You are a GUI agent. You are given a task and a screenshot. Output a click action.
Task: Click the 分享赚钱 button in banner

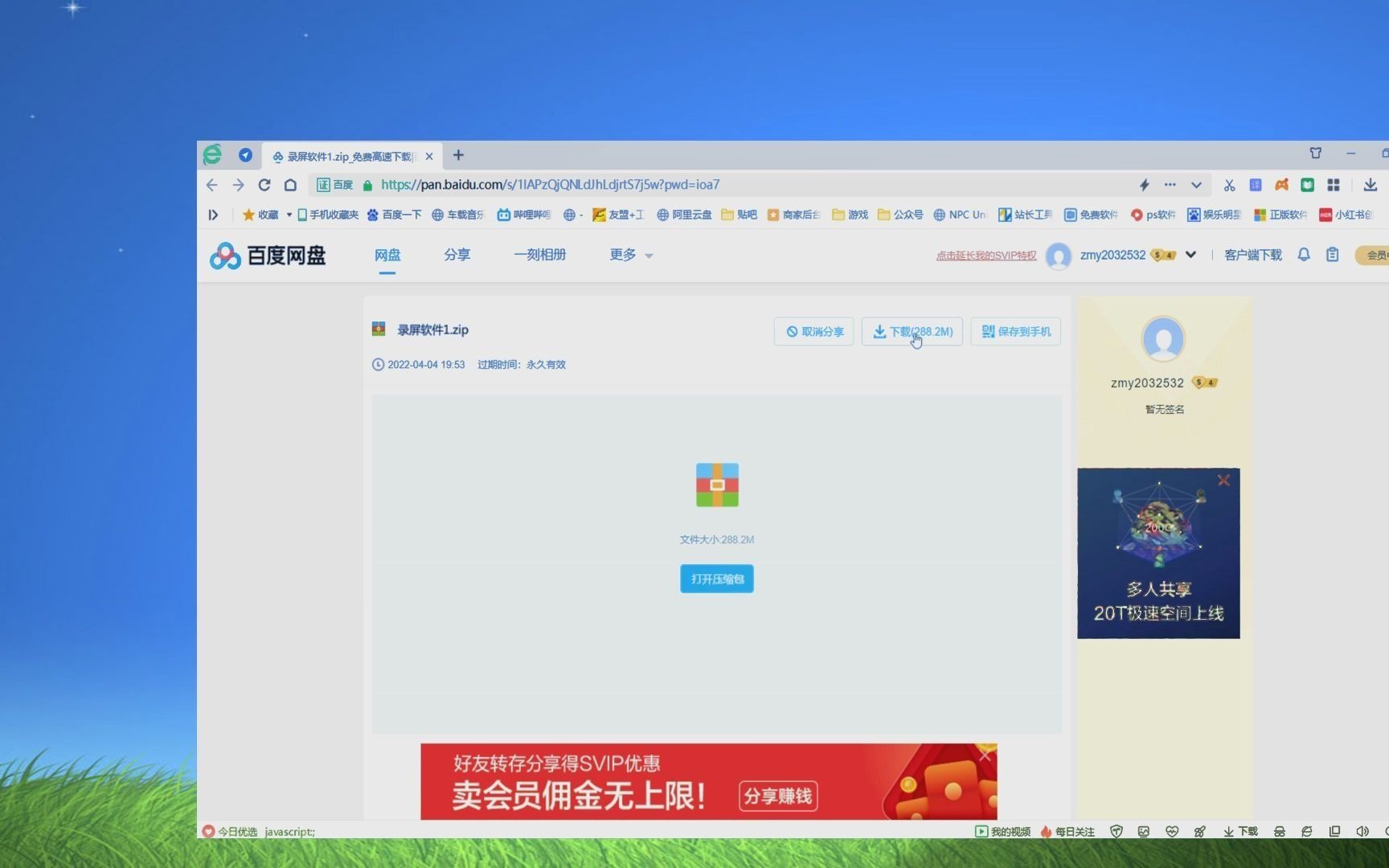click(x=778, y=796)
